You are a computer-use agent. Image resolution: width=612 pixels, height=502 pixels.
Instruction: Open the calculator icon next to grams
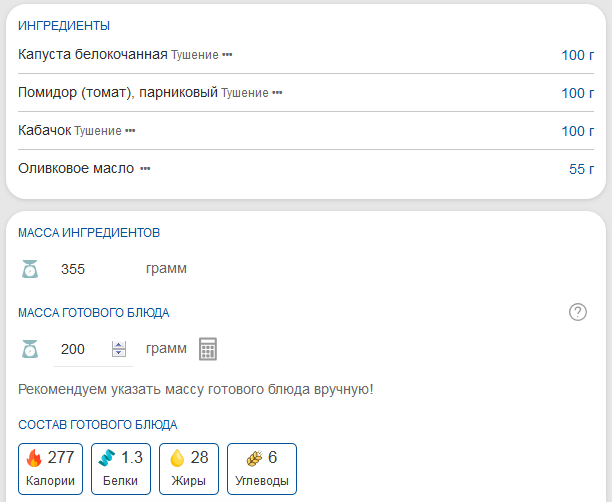(208, 349)
